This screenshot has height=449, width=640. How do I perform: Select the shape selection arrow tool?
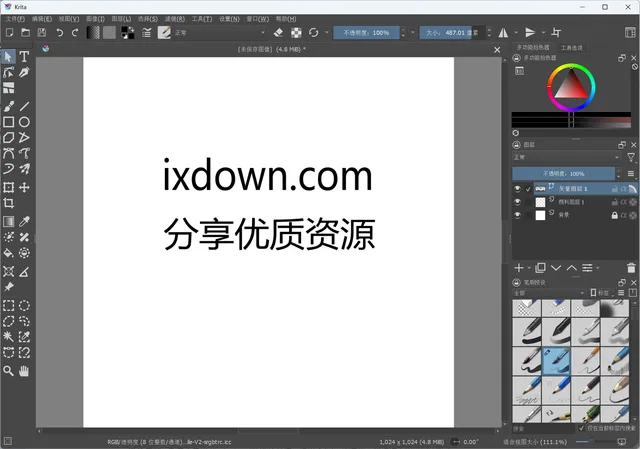pyautogui.click(x=9, y=56)
